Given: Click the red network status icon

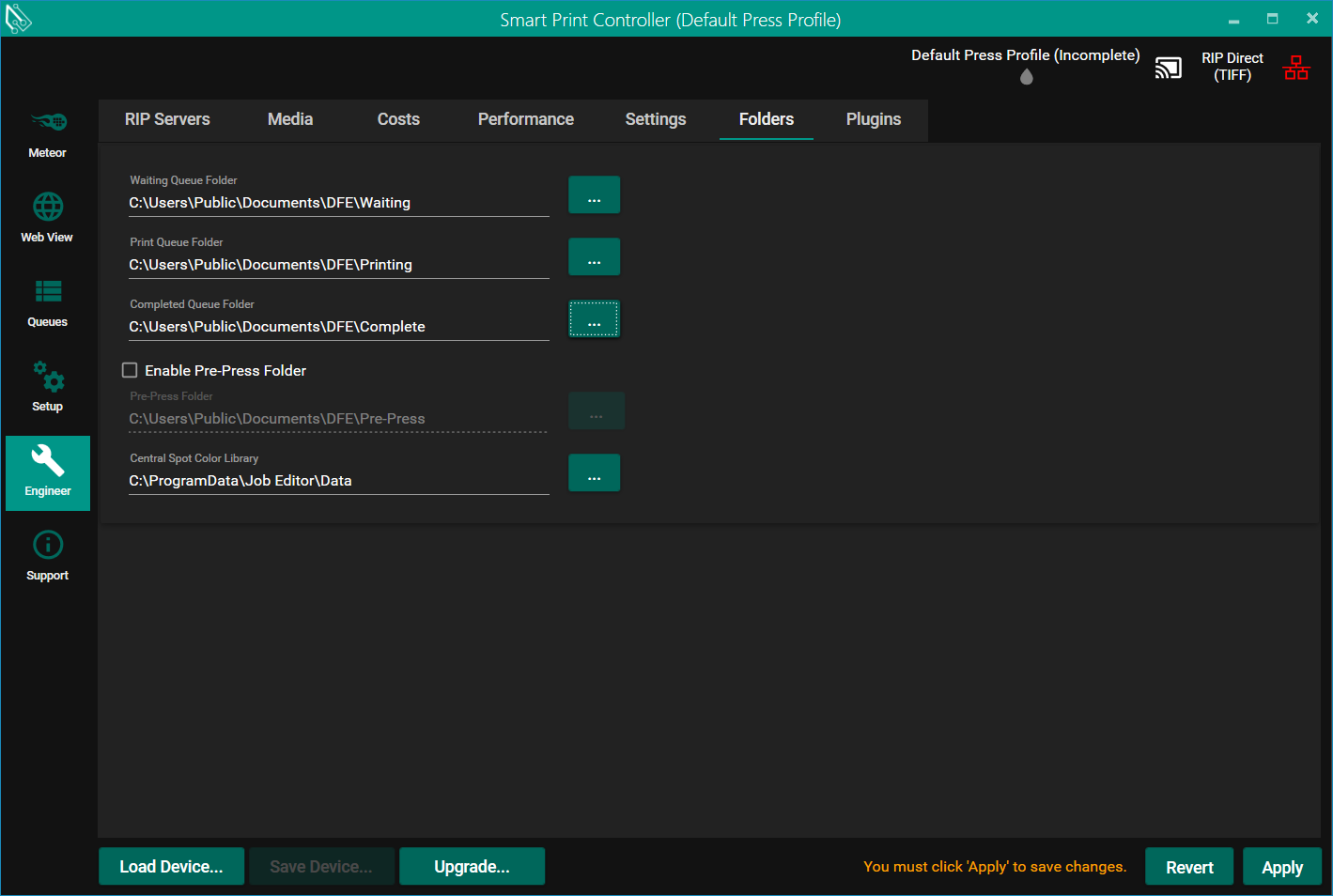Looking at the screenshot, I should pos(1296,68).
